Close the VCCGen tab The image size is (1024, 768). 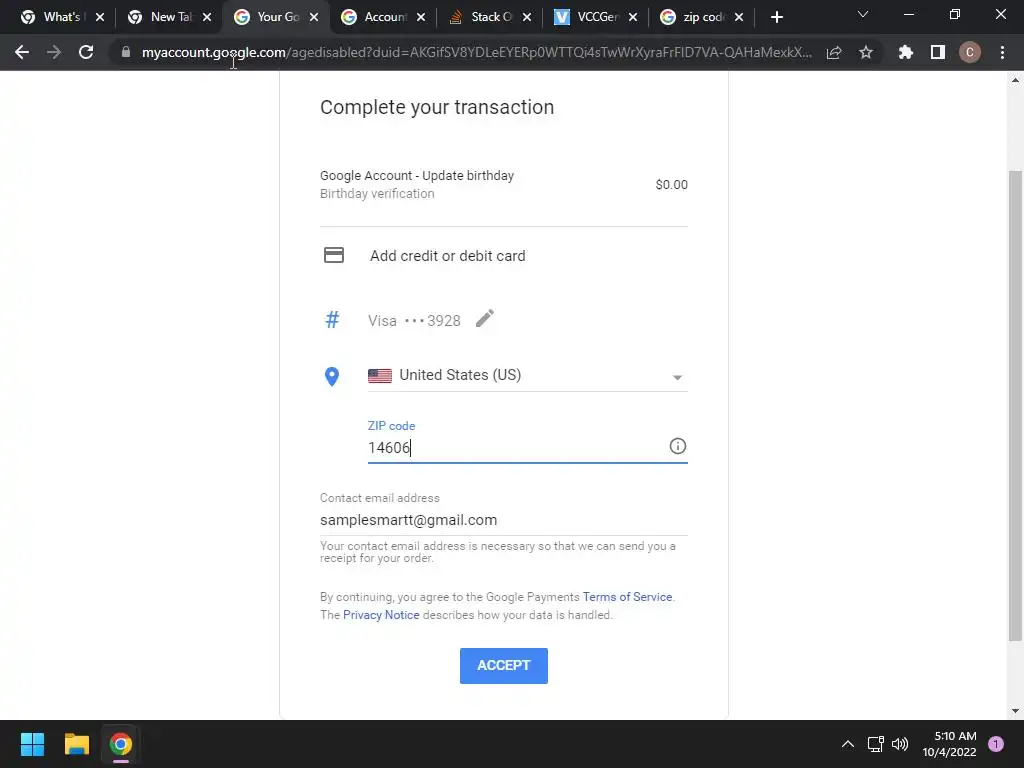[x=633, y=17]
